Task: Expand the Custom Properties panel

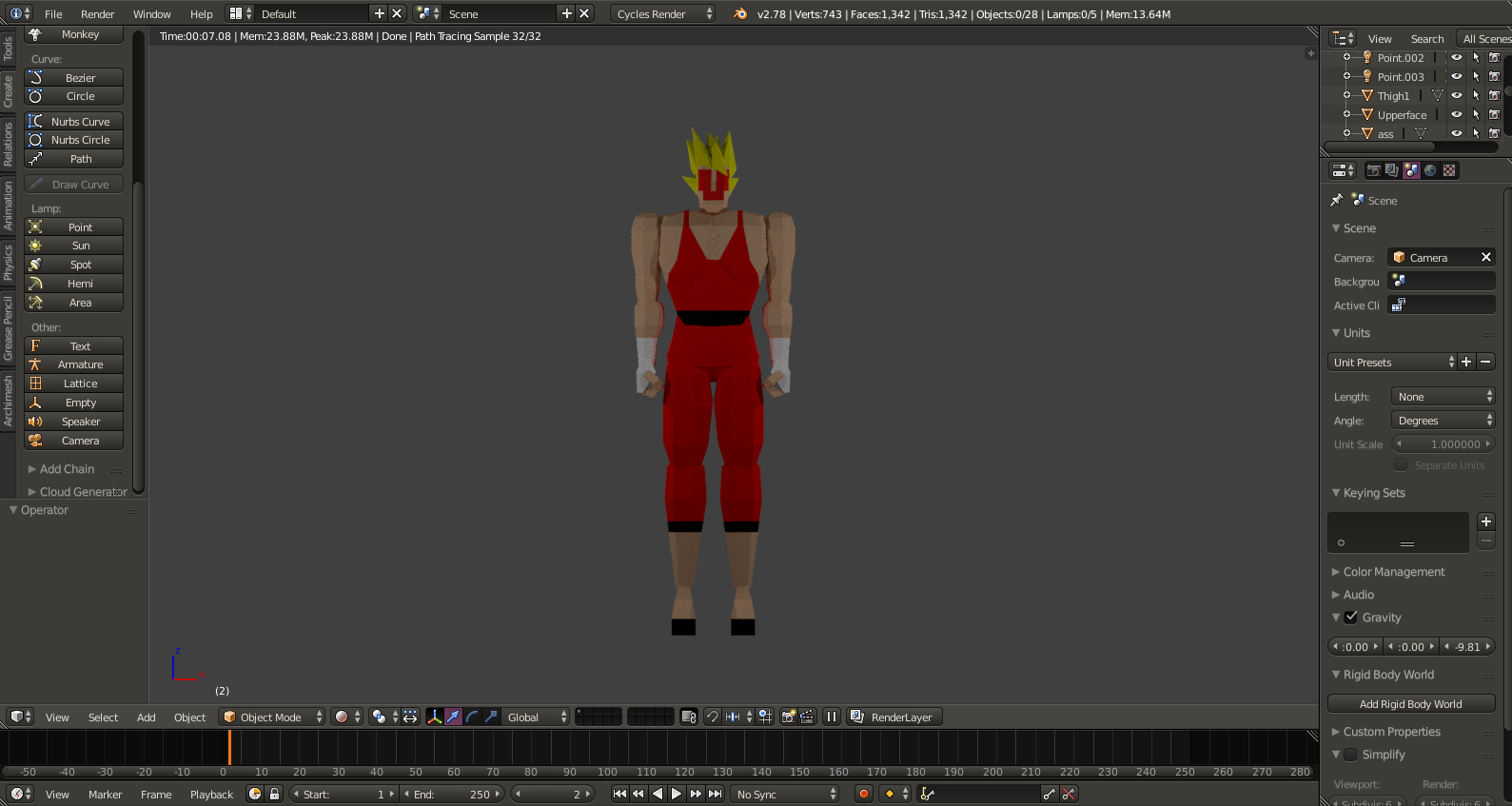Action: coord(1386,732)
